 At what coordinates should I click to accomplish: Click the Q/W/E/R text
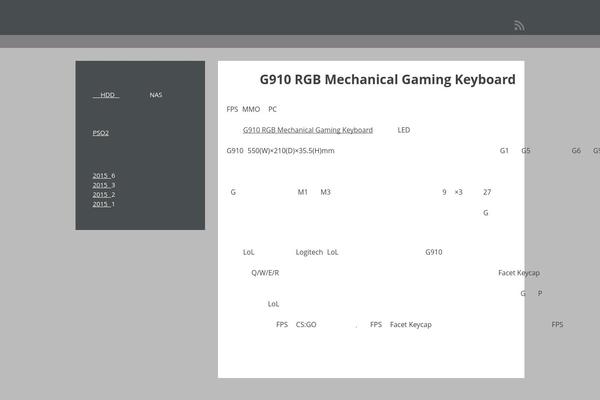[x=265, y=273]
